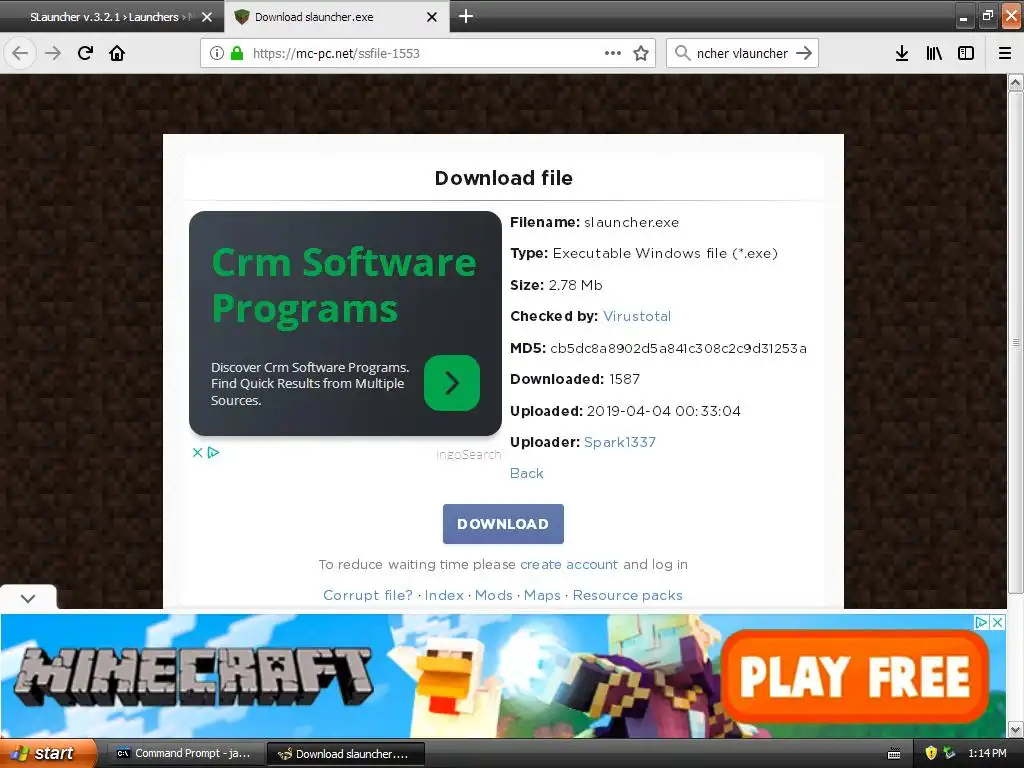Open the Resource packs link

(x=628, y=596)
